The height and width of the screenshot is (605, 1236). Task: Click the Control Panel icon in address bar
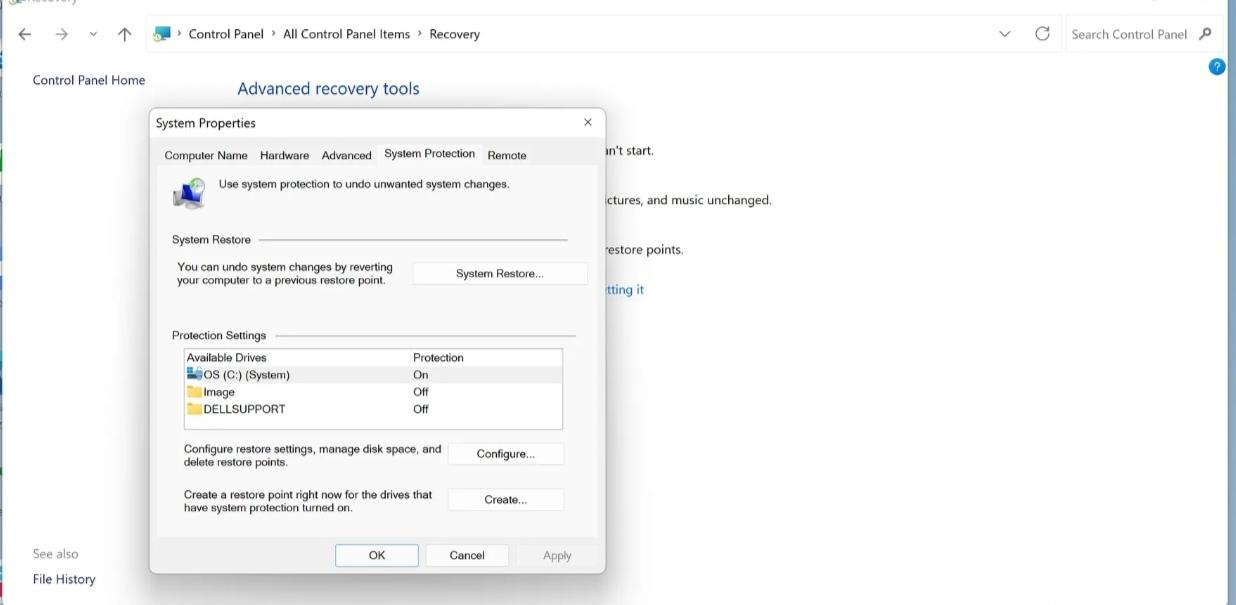(162, 34)
